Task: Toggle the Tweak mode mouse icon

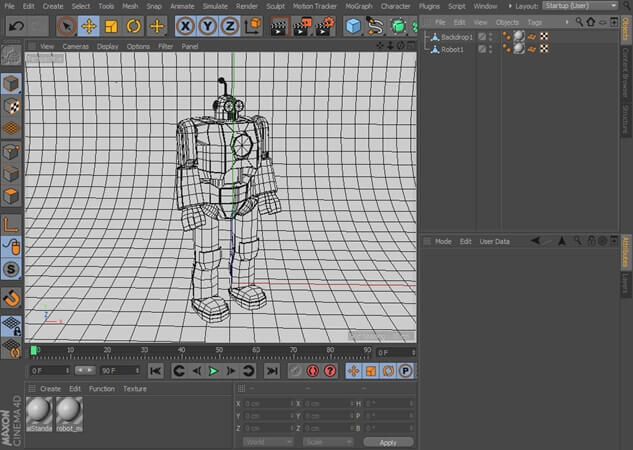Action: [x=11, y=247]
